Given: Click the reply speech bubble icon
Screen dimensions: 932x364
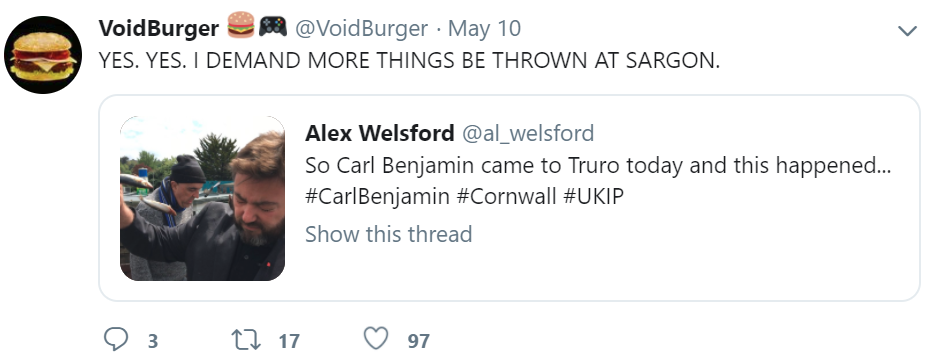Looking at the screenshot, I should [x=116, y=340].
